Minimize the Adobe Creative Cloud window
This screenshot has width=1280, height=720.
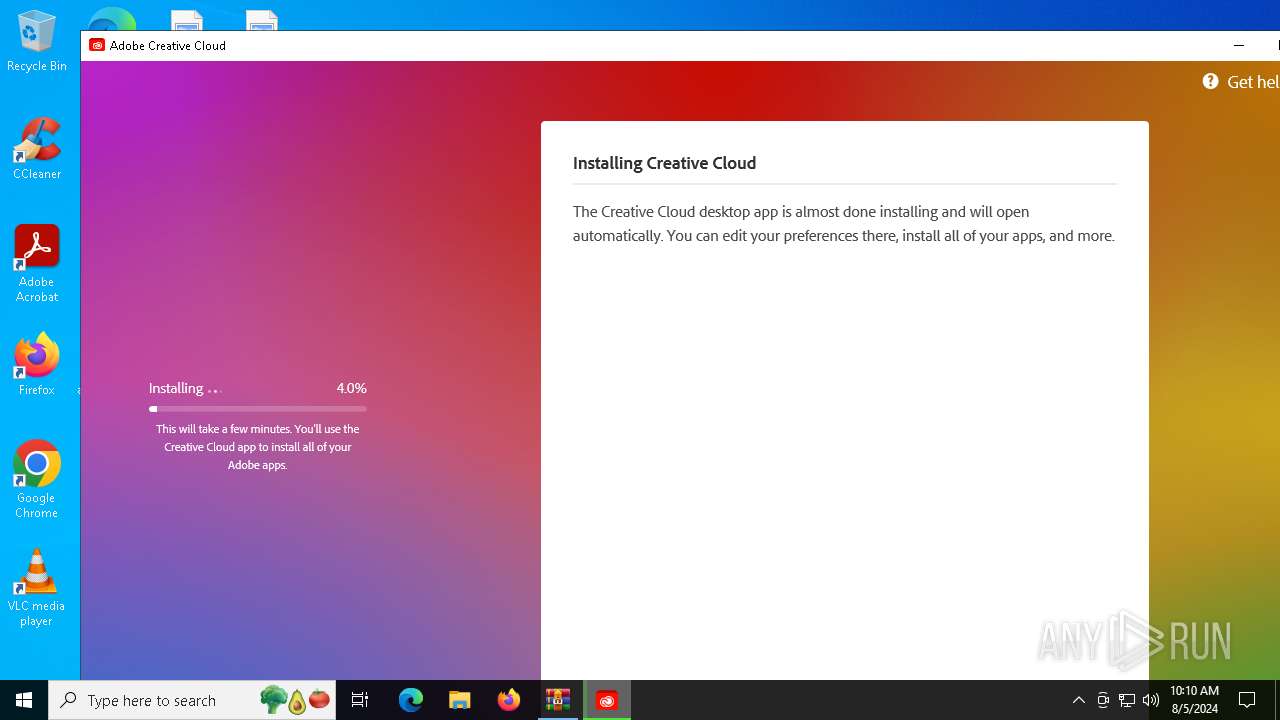click(x=1239, y=45)
